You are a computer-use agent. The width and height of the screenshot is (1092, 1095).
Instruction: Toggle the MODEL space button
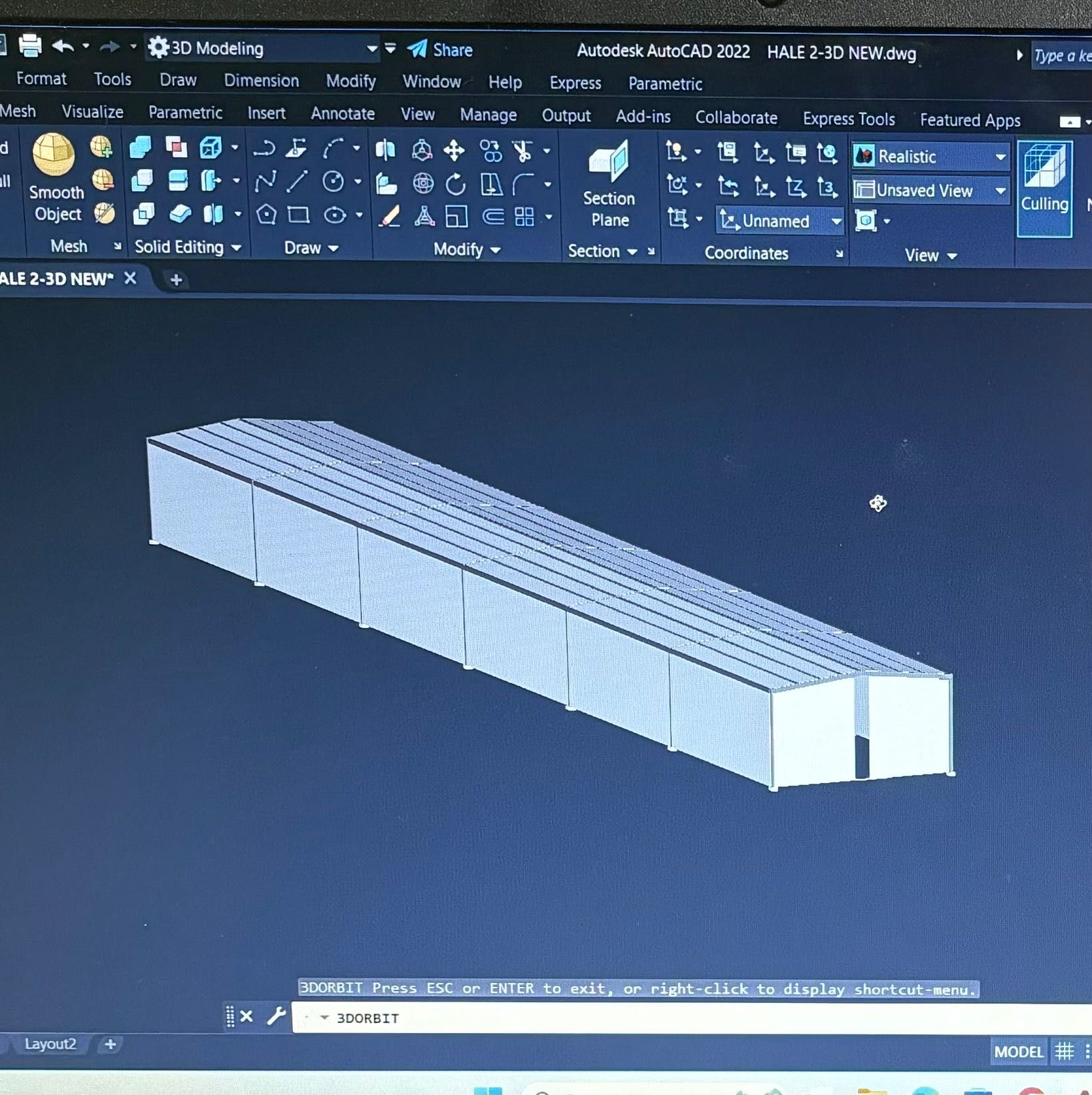[x=1018, y=1052]
